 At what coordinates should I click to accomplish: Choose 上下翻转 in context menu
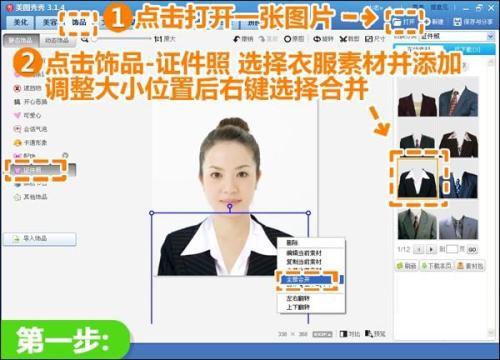pyautogui.click(x=298, y=307)
